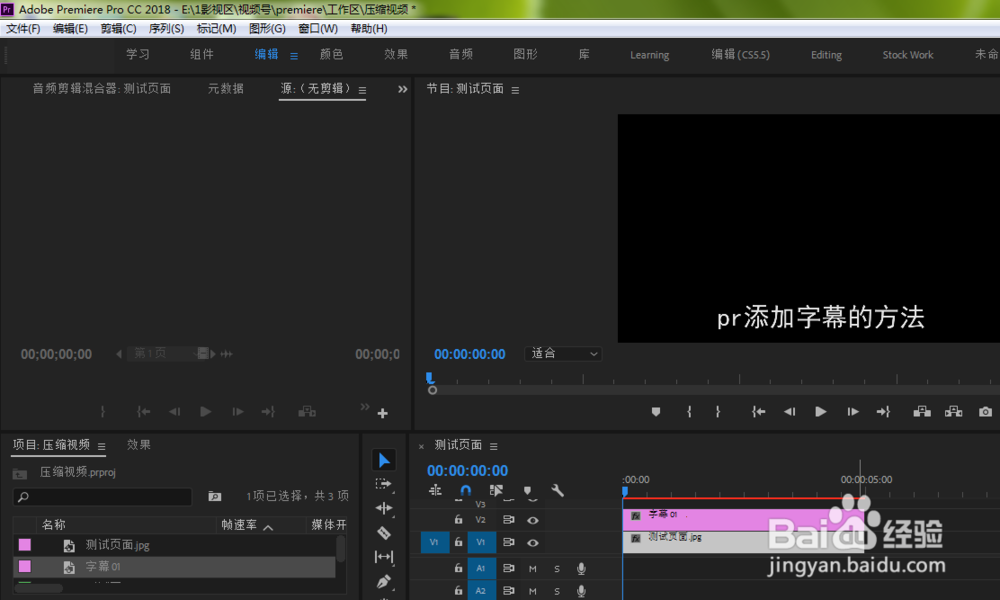Open 窗口(W) menu

318,29
